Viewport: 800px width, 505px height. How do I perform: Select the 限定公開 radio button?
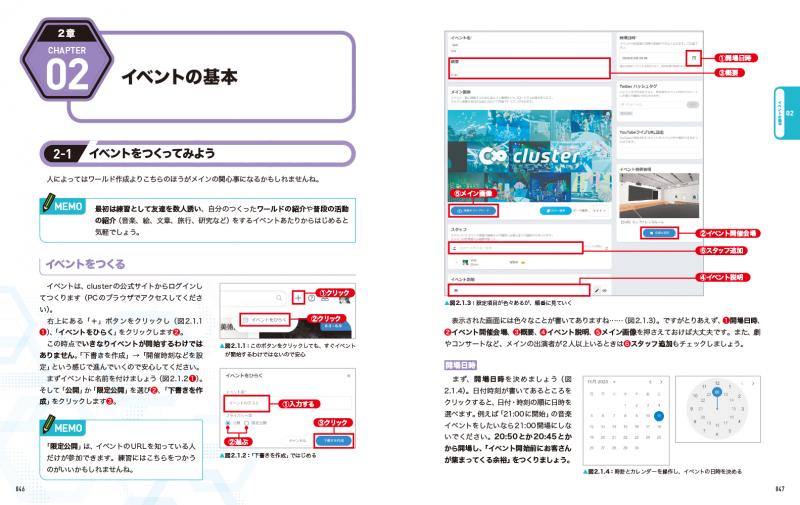(246, 423)
